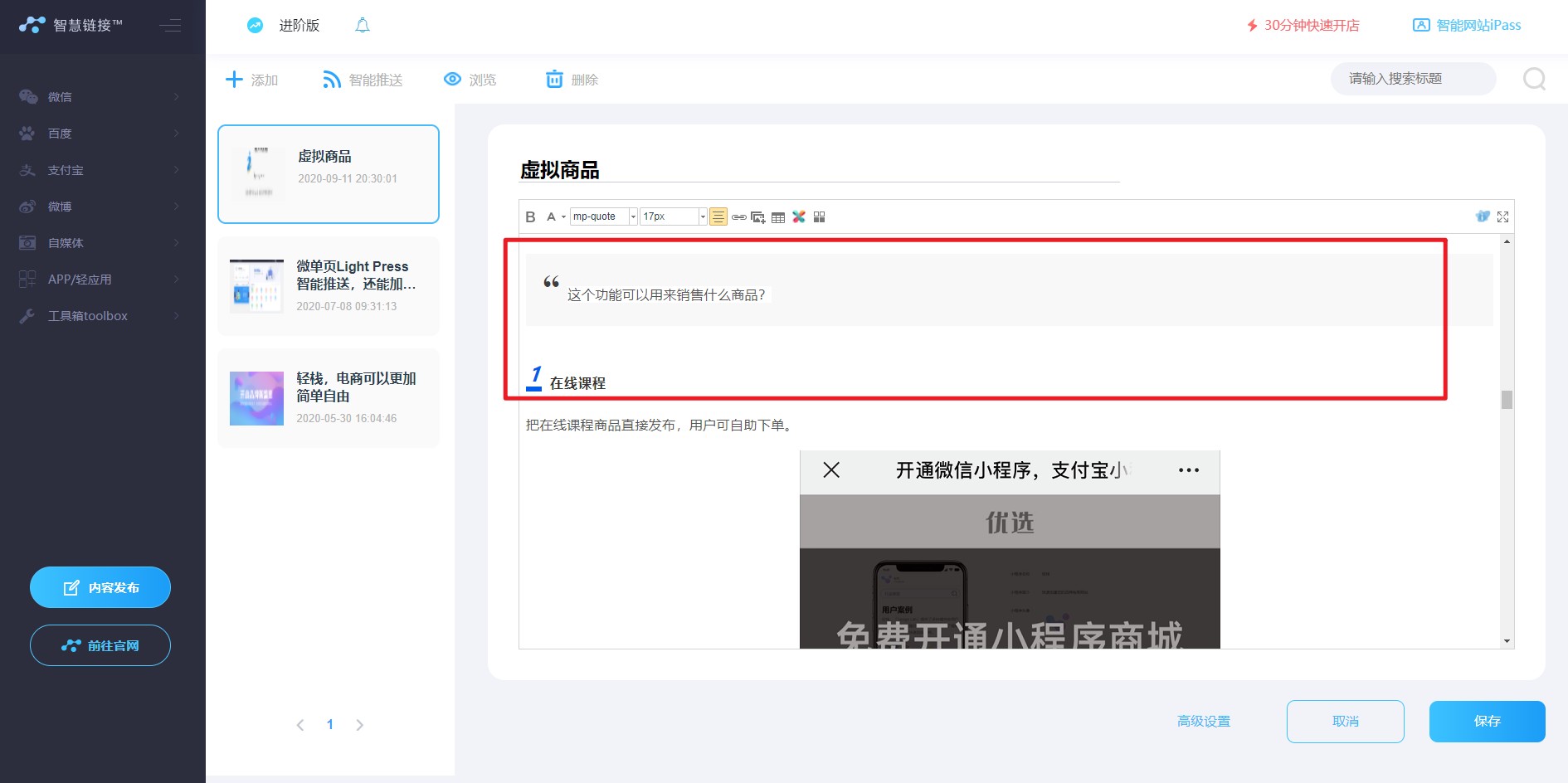This screenshot has height=783, width=1568.
Task: Toggle editor fullscreen mode
Action: pyautogui.click(x=1502, y=216)
